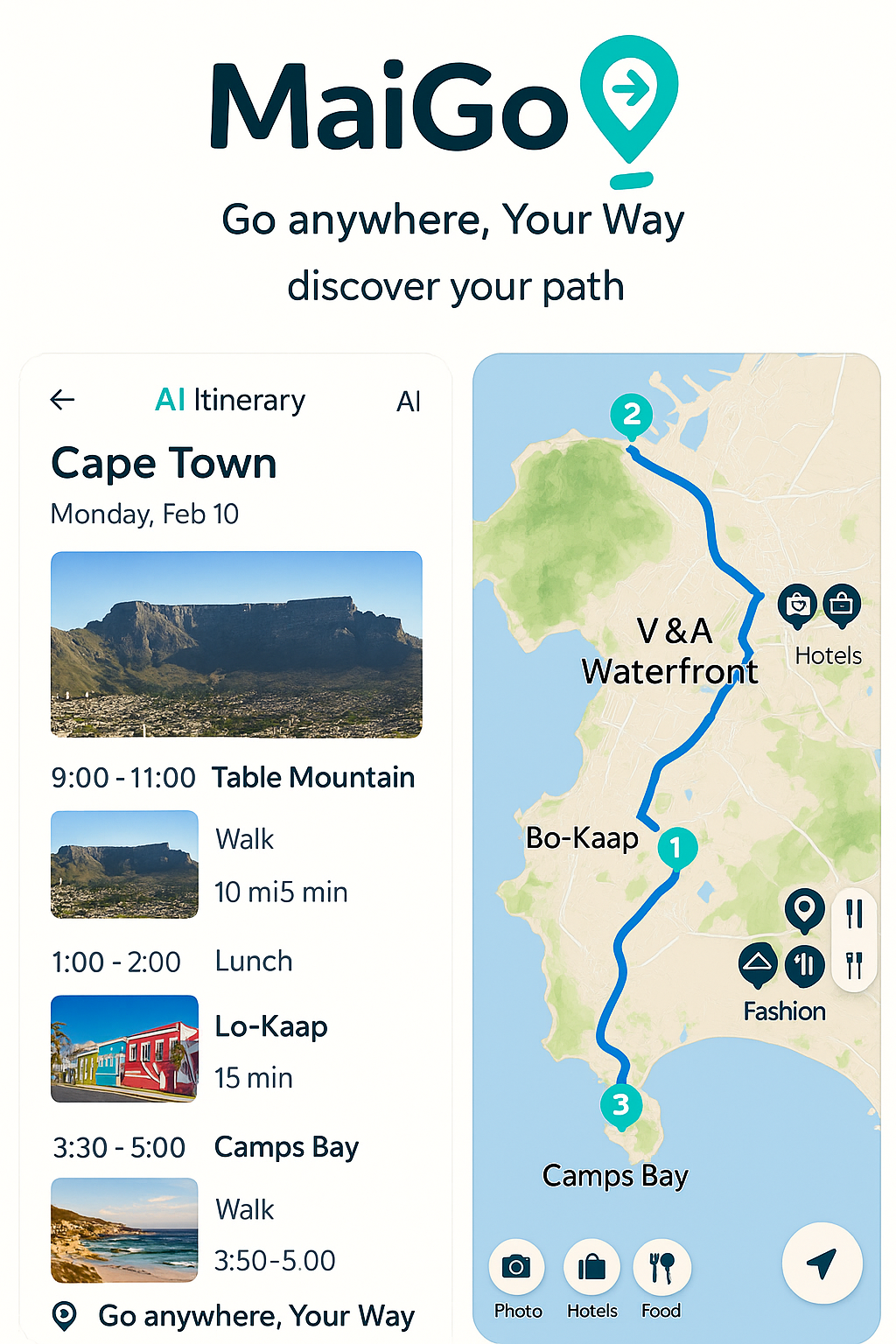Tap map marker number 3

pos(620,1105)
